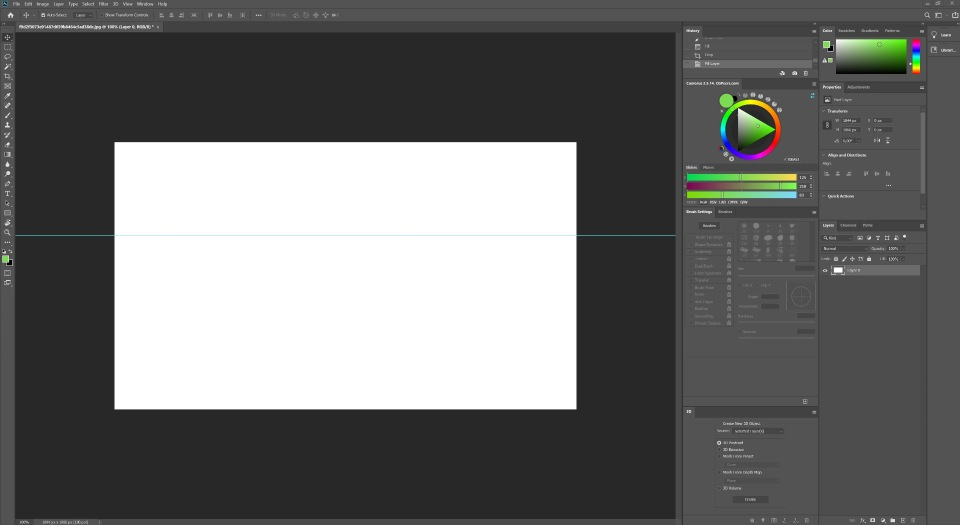Viewport: 960px width, 525px height.
Task: Select the Dodge tool
Action: coord(7,174)
